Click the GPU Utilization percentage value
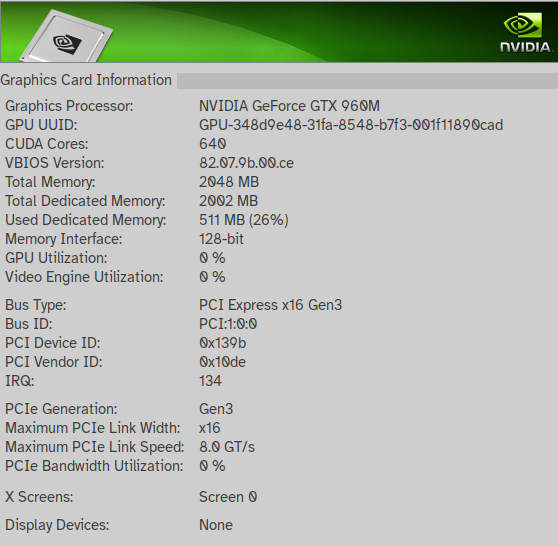This screenshot has width=558, height=546. pos(212,258)
